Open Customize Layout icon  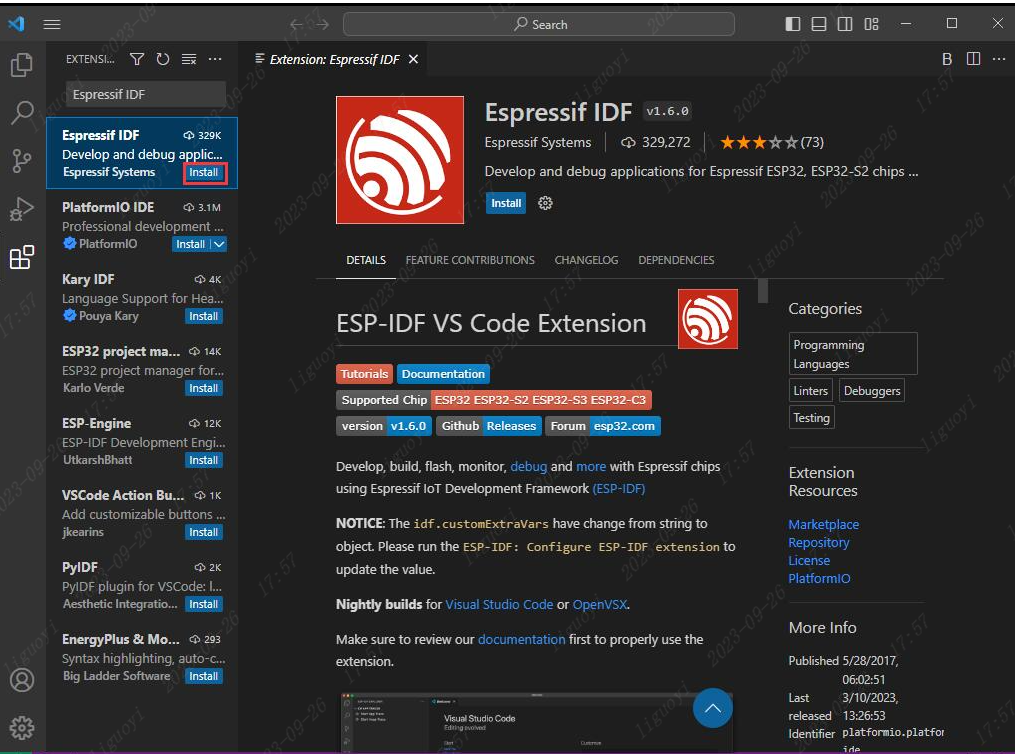point(871,24)
